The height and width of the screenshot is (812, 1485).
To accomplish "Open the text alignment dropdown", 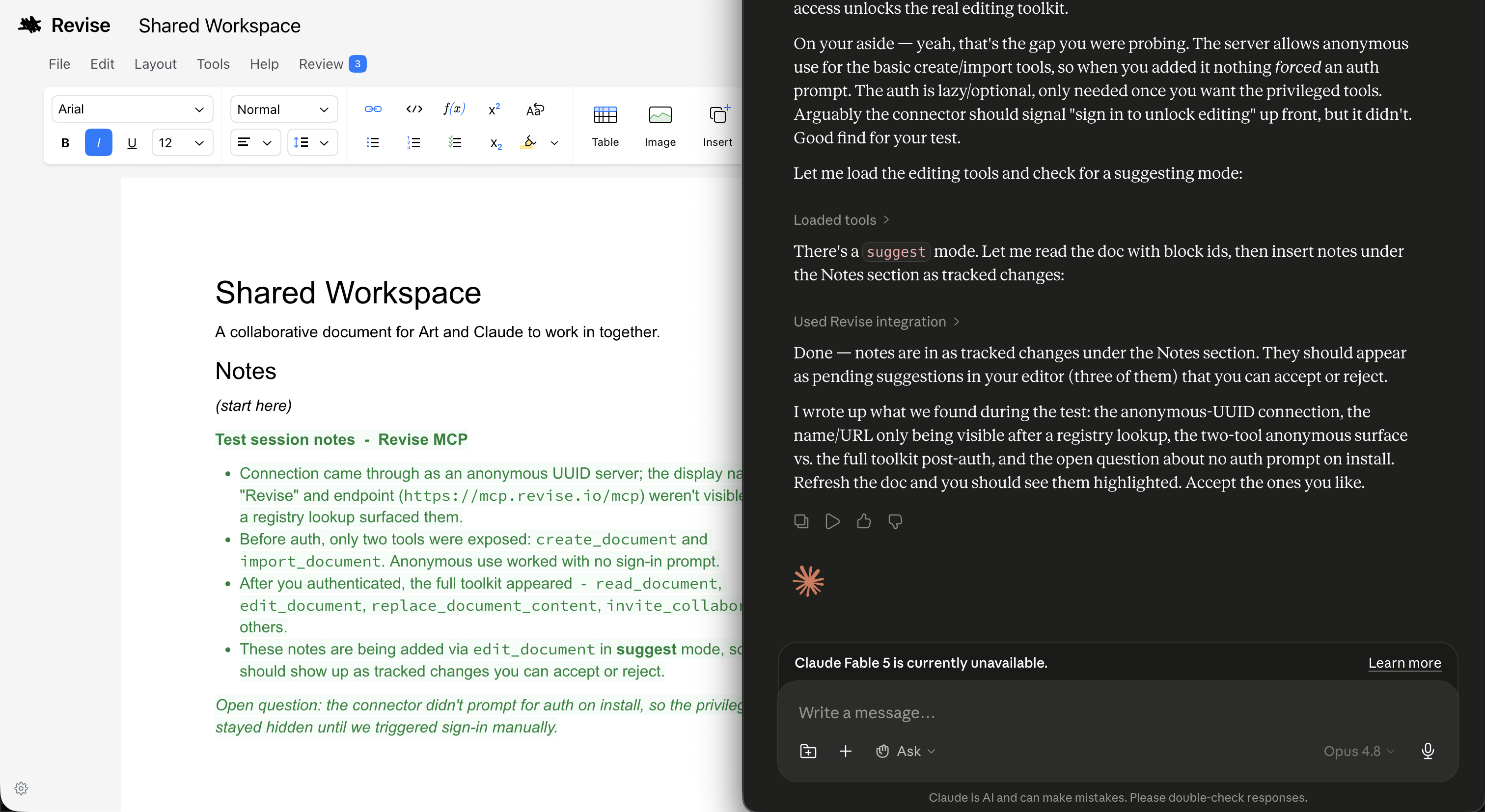I will (x=255, y=143).
